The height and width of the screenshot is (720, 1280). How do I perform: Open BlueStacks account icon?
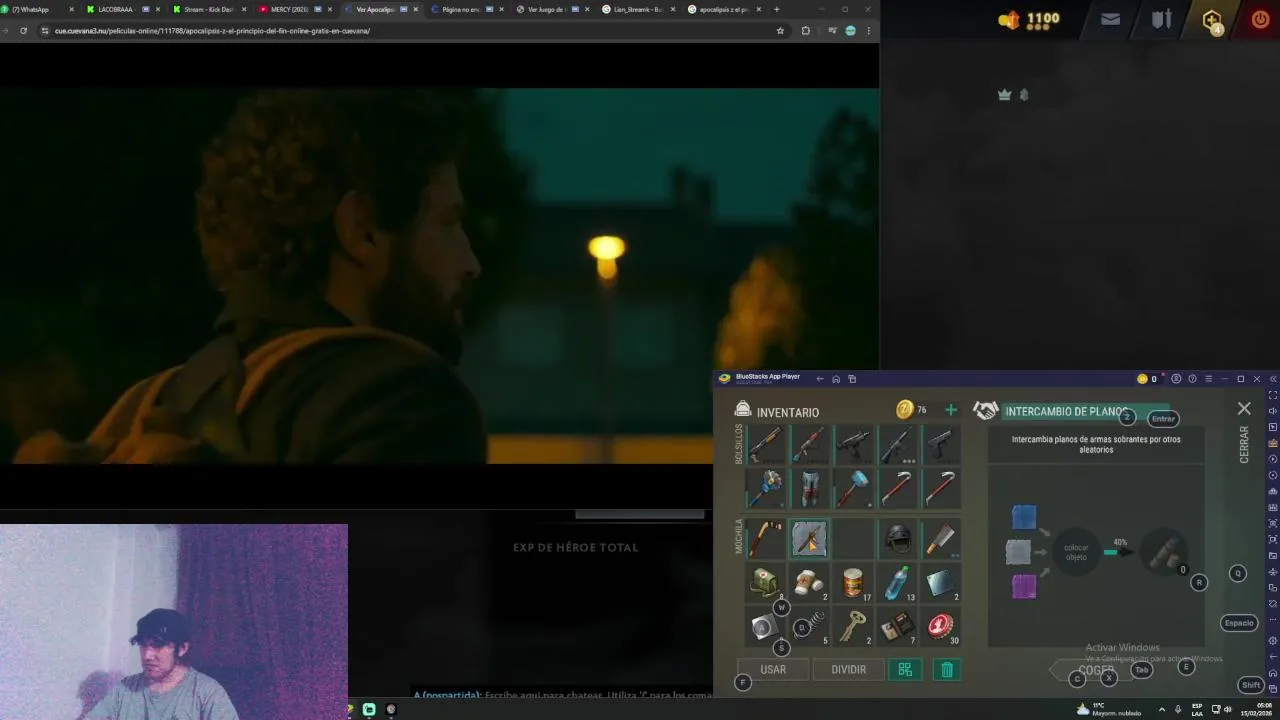(x=1176, y=379)
